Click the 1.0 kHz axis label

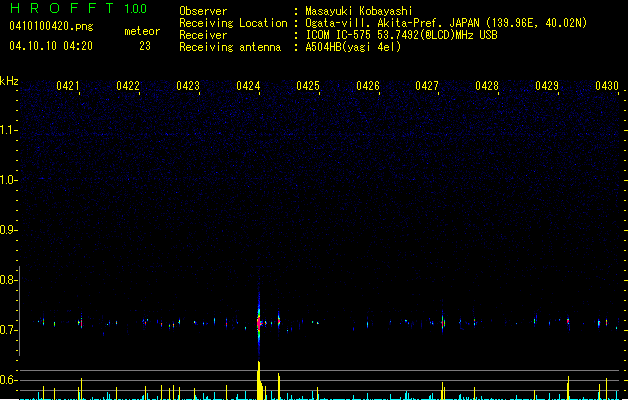(8, 180)
